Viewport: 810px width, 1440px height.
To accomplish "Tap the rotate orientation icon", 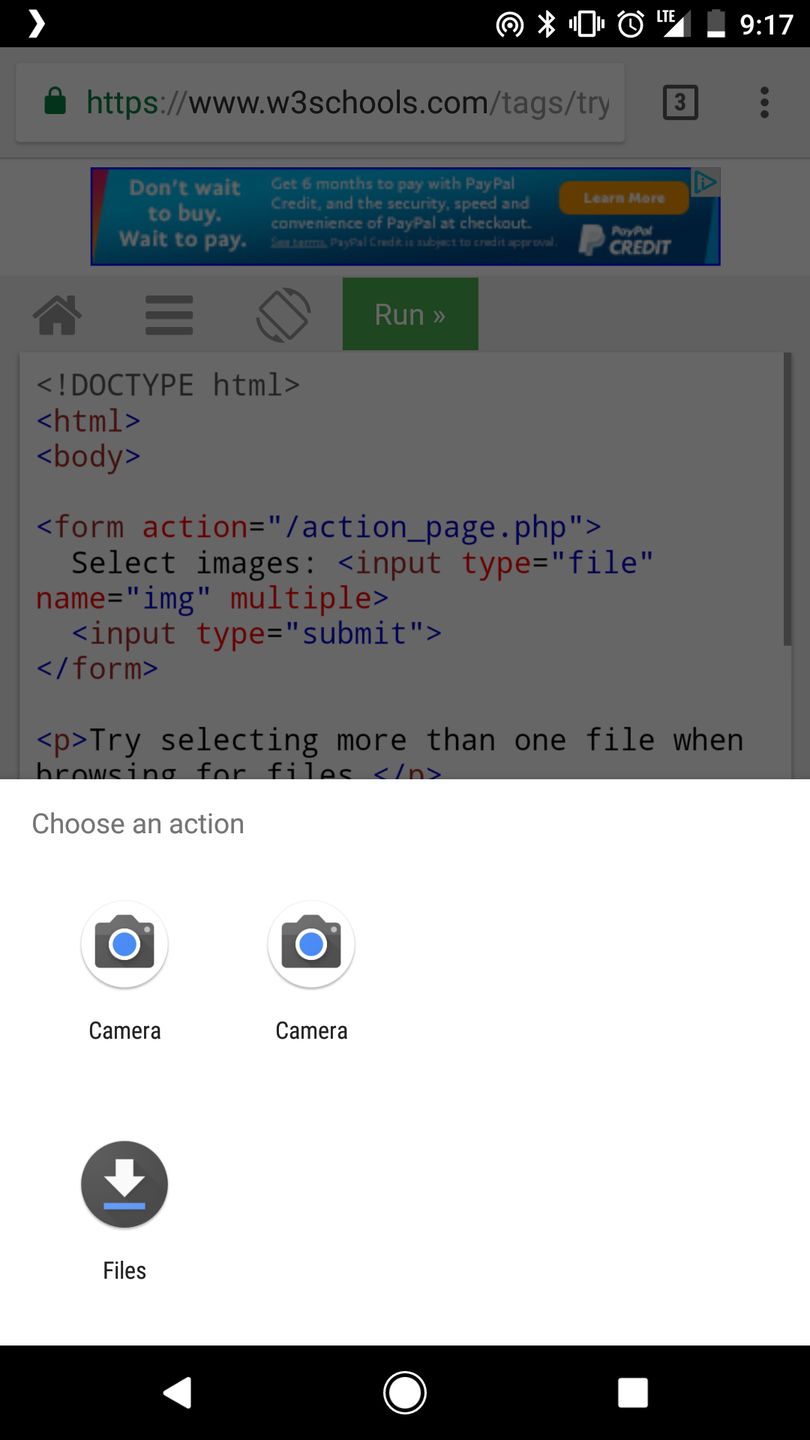I will point(283,314).
